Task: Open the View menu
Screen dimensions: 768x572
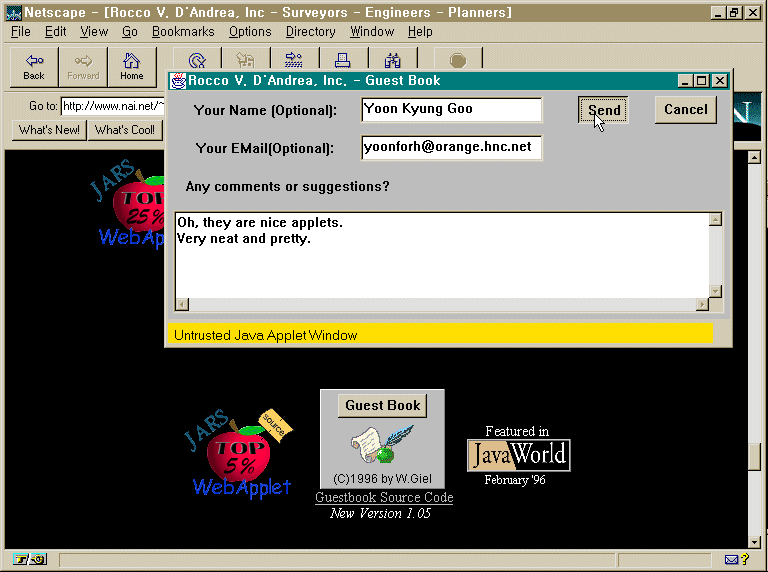Action: pyautogui.click(x=94, y=32)
